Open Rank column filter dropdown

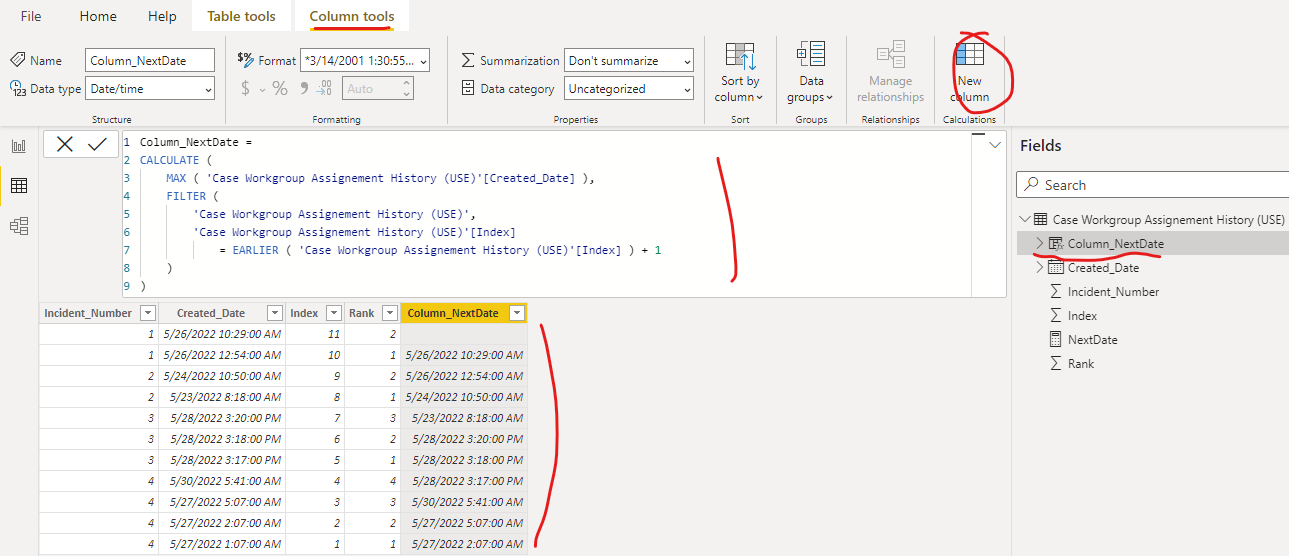[x=388, y=313]
